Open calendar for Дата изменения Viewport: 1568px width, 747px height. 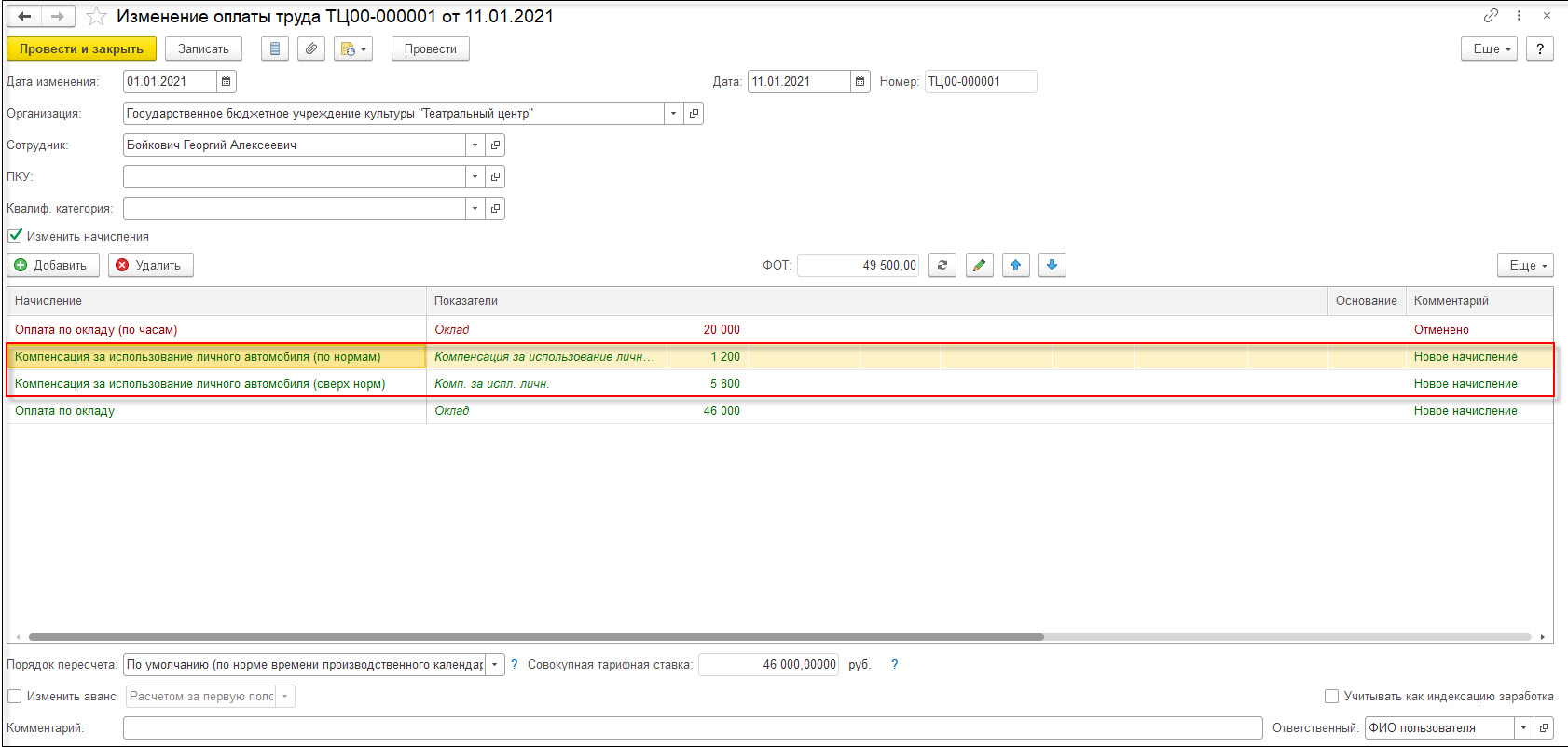click(226, 81)
